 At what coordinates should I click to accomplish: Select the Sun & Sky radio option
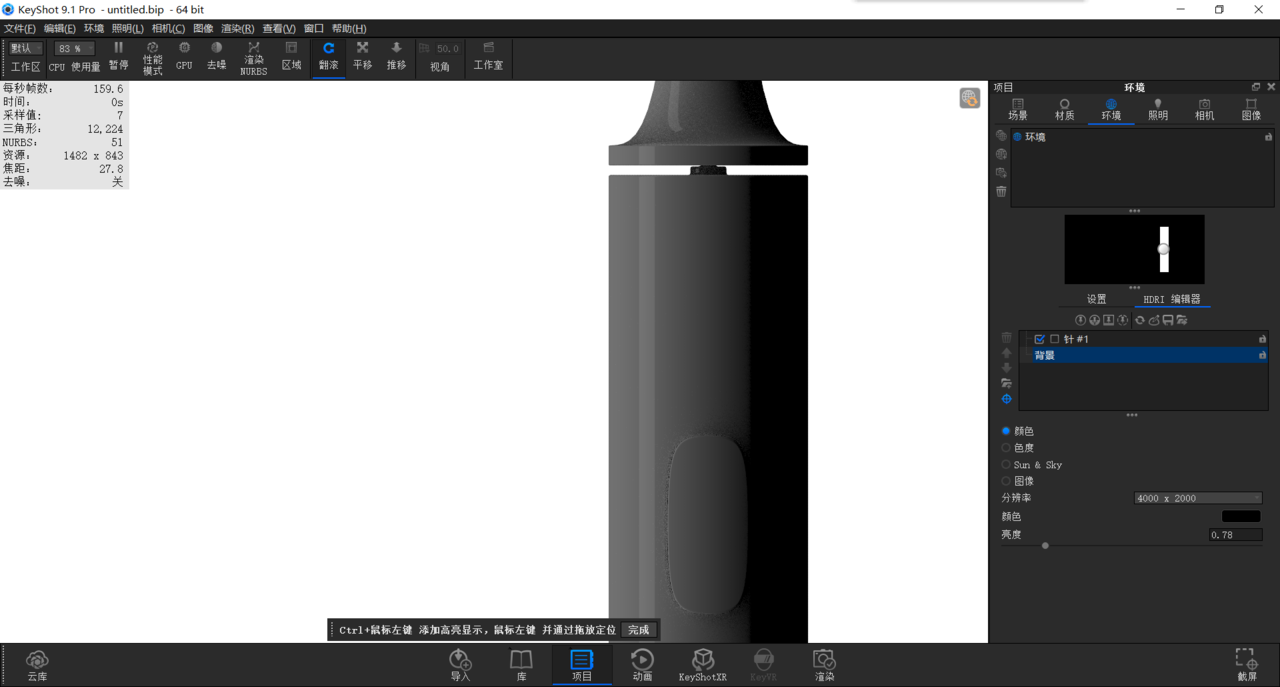click(x=1006, y=465)
